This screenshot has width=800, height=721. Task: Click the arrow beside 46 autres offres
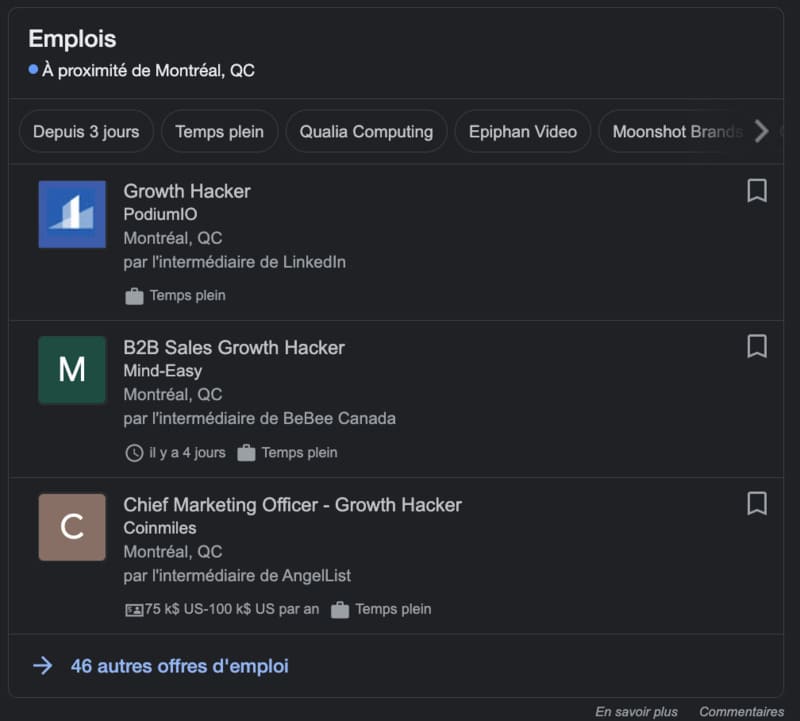tap(42, 666)
